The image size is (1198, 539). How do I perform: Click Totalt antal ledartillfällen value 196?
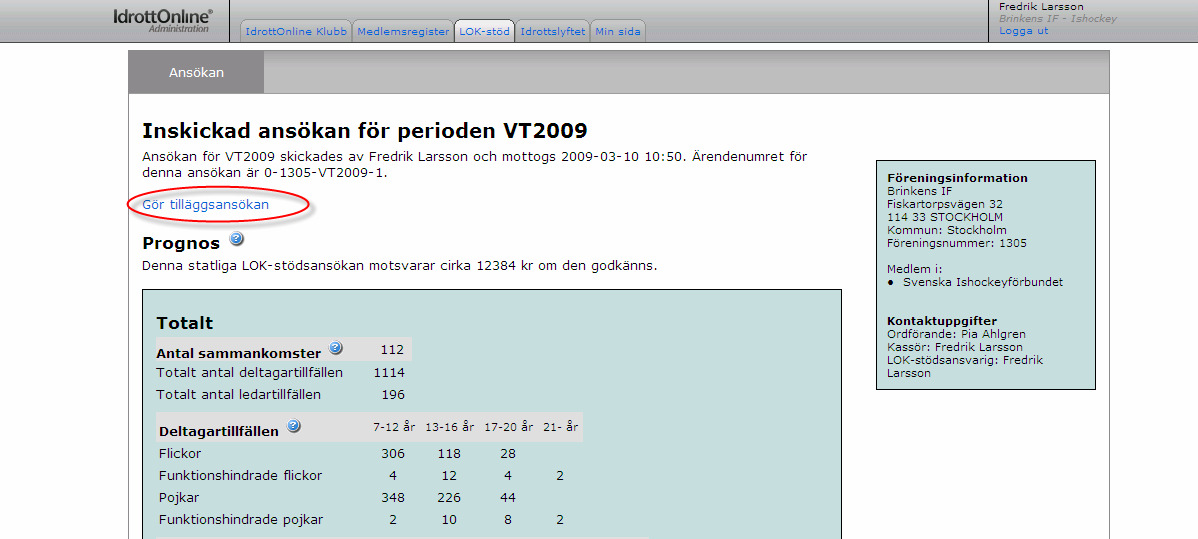[x=393, y=395]
